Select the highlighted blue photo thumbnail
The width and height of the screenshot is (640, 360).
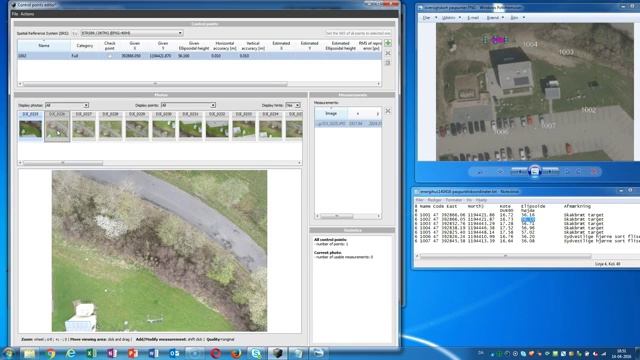point(30,127)
